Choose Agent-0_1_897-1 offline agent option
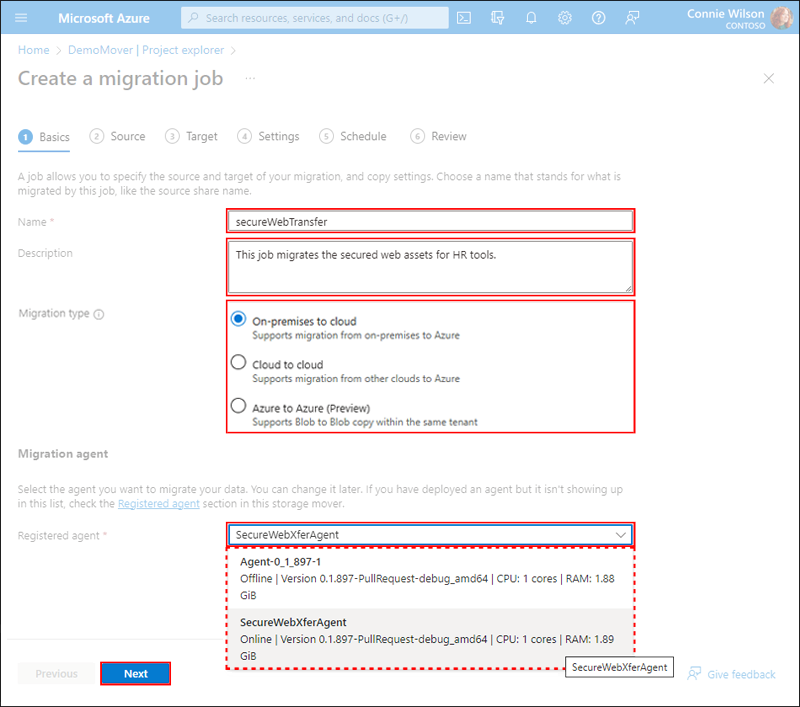Viewport: 800px width, 707px height. click(x=431, y=578)
